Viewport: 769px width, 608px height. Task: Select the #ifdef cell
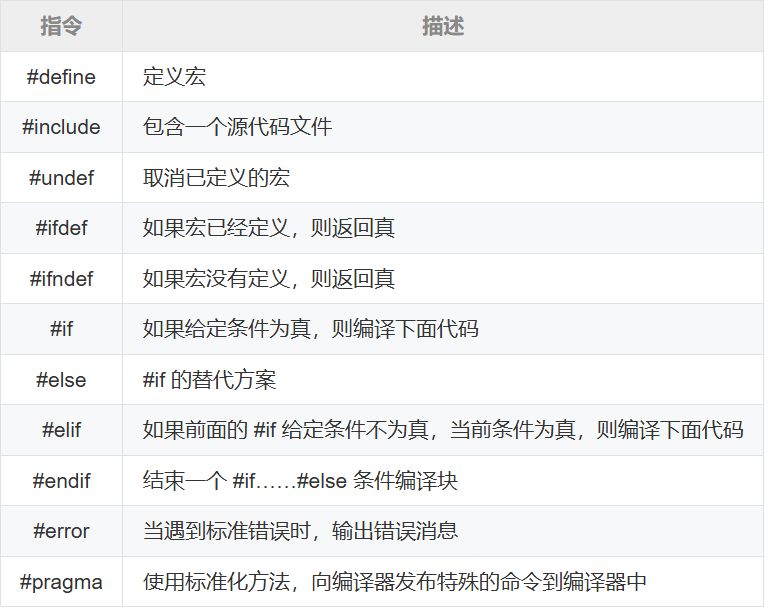pyautogui.click(x=61, y=228)
